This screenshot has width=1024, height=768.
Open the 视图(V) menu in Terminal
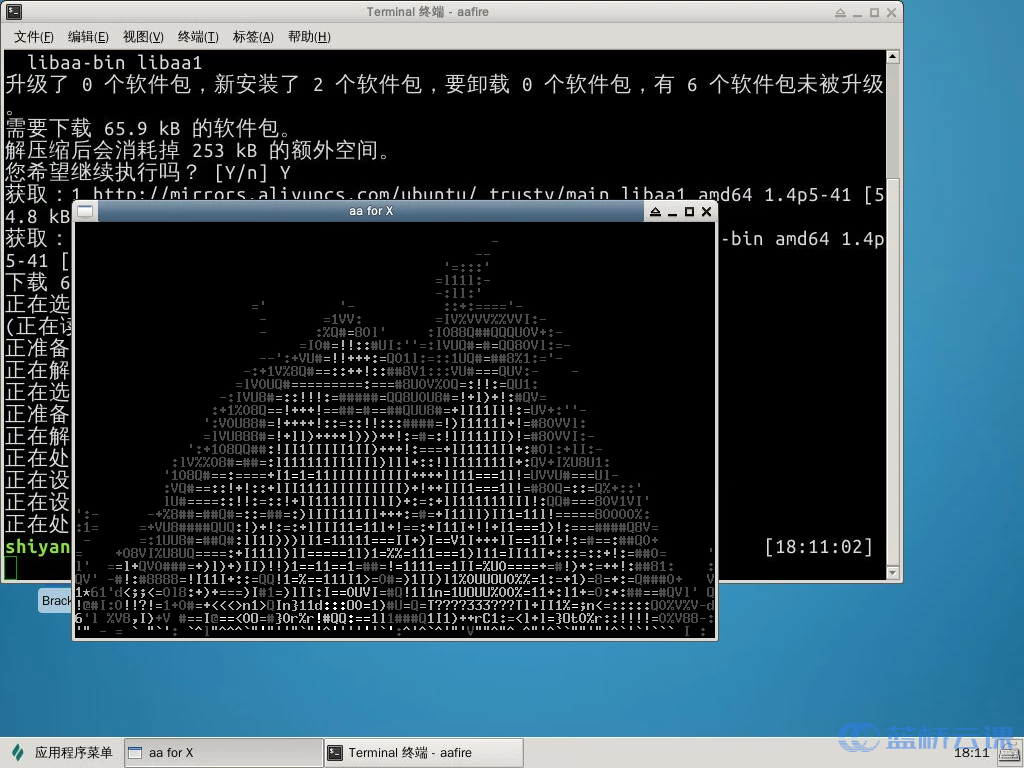143,37
